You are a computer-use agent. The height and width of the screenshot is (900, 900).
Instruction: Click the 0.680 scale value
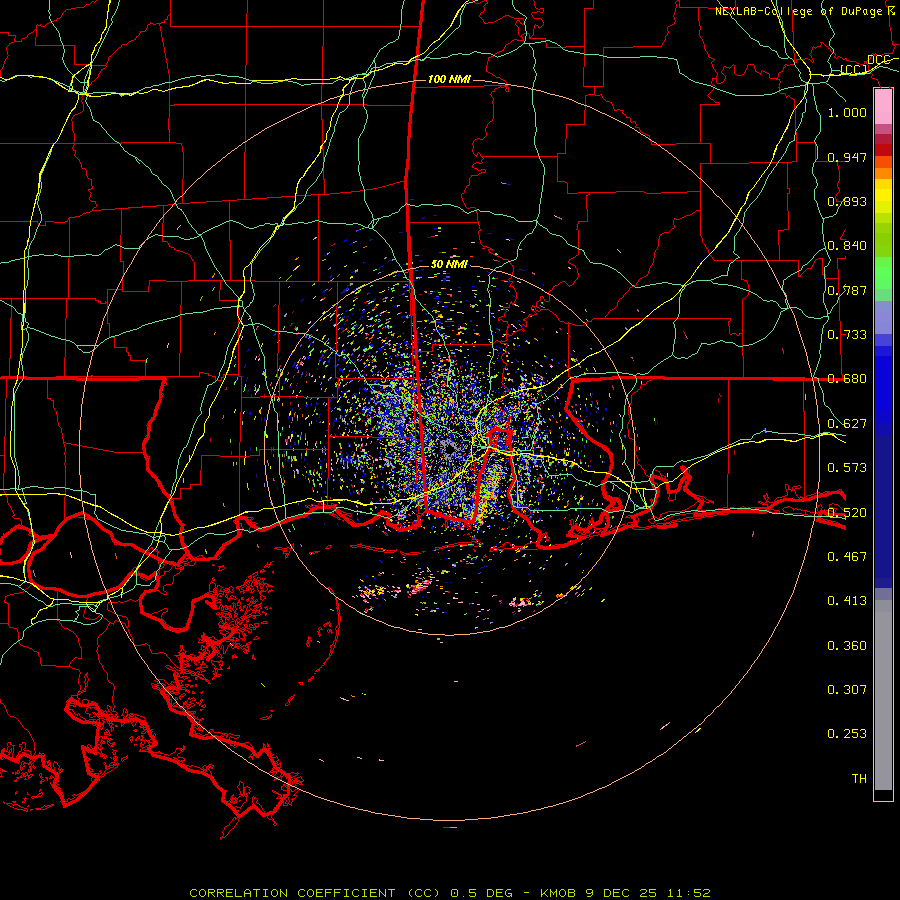[847, 379]
